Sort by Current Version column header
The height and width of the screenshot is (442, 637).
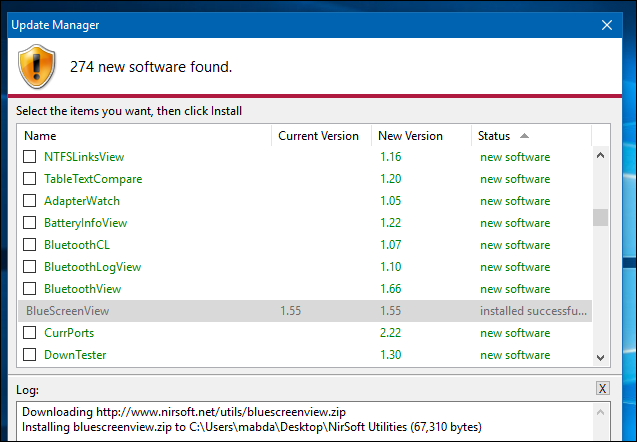click(x=321, y=136)
